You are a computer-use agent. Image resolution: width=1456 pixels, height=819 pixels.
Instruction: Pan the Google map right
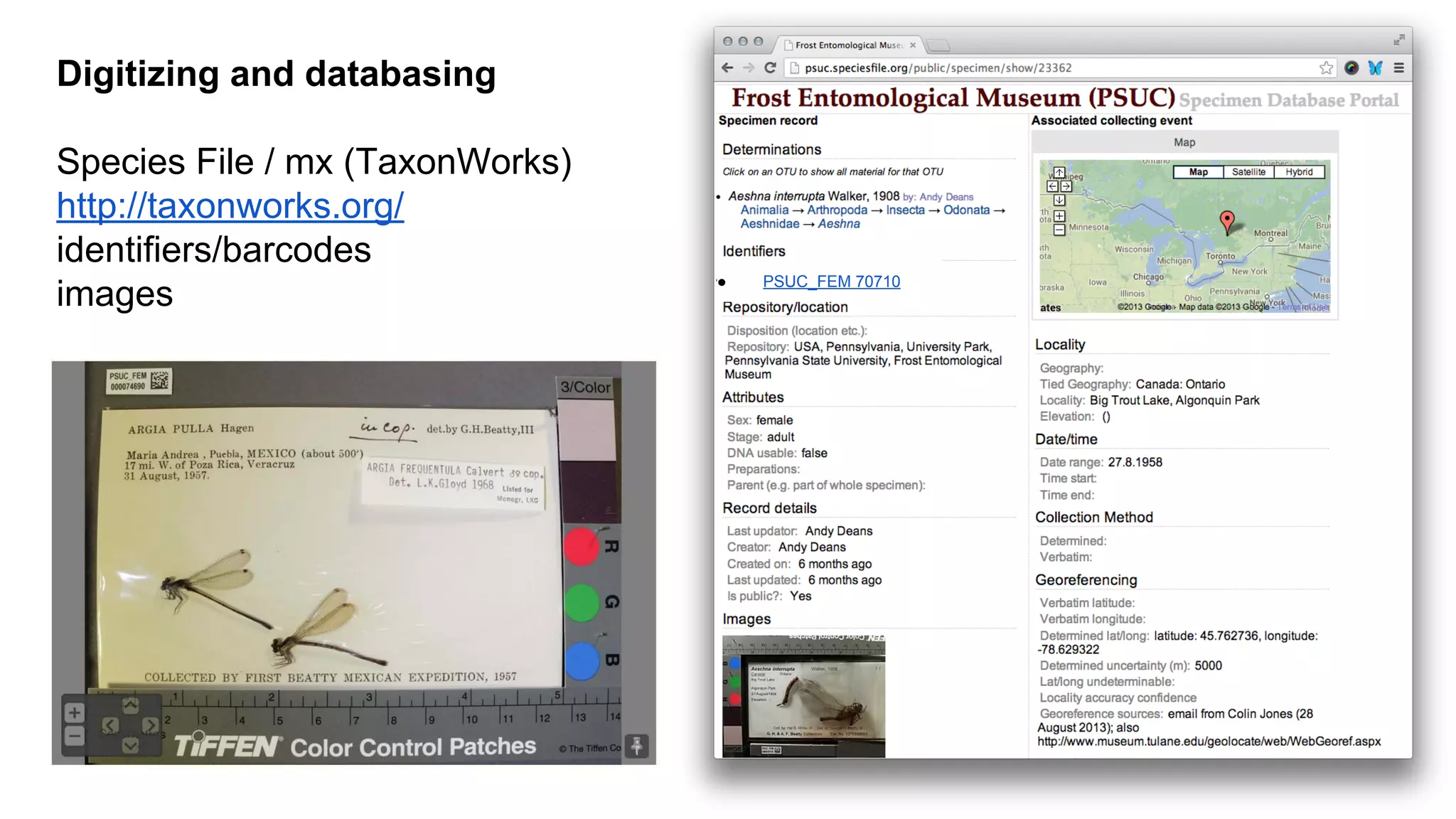tap(1066, 186)
